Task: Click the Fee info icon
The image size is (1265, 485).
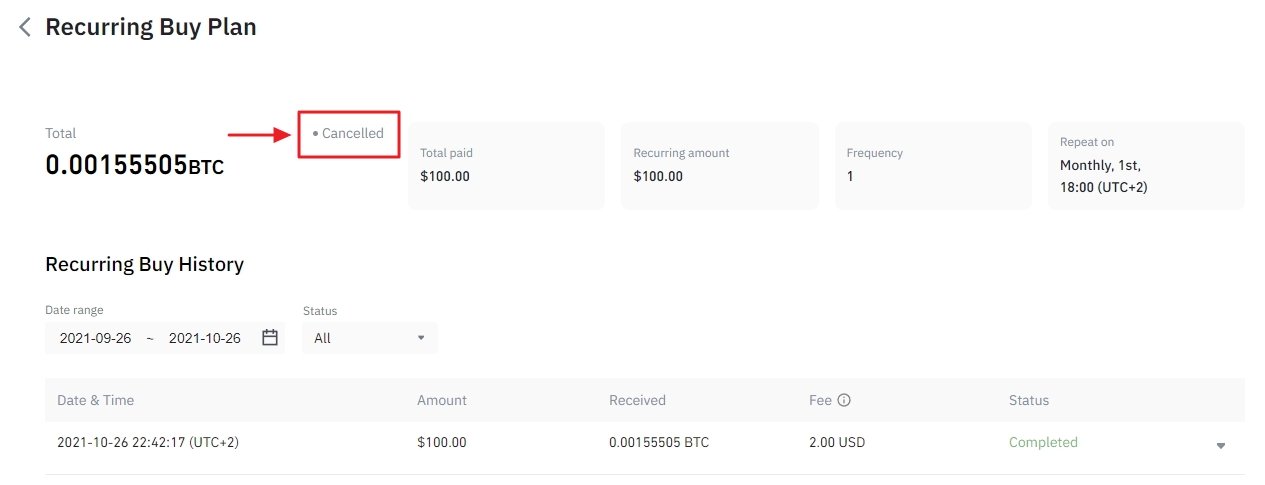Action: 844,400
